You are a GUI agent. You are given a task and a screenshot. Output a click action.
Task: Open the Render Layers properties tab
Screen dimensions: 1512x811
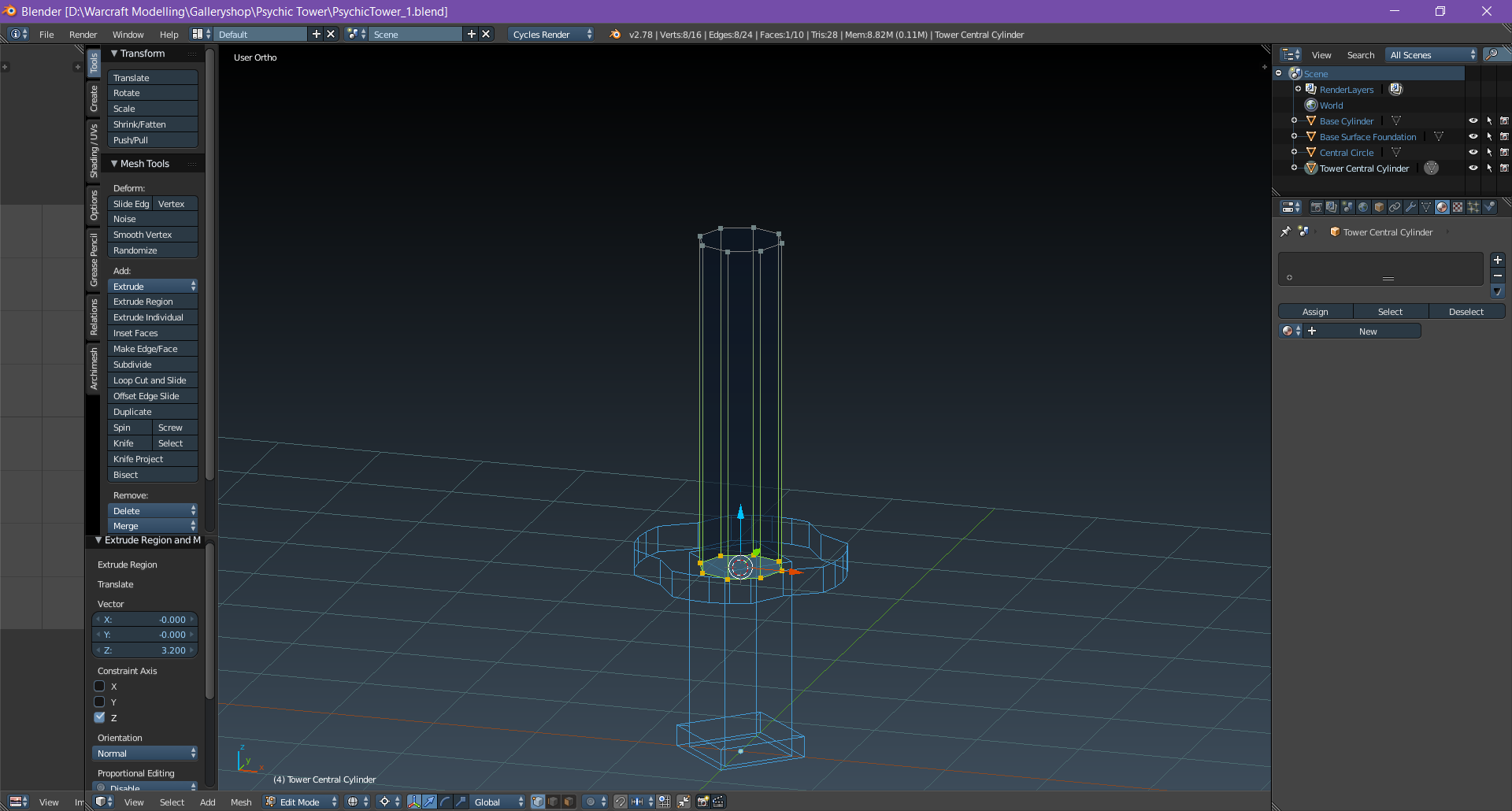point(1332,207)
